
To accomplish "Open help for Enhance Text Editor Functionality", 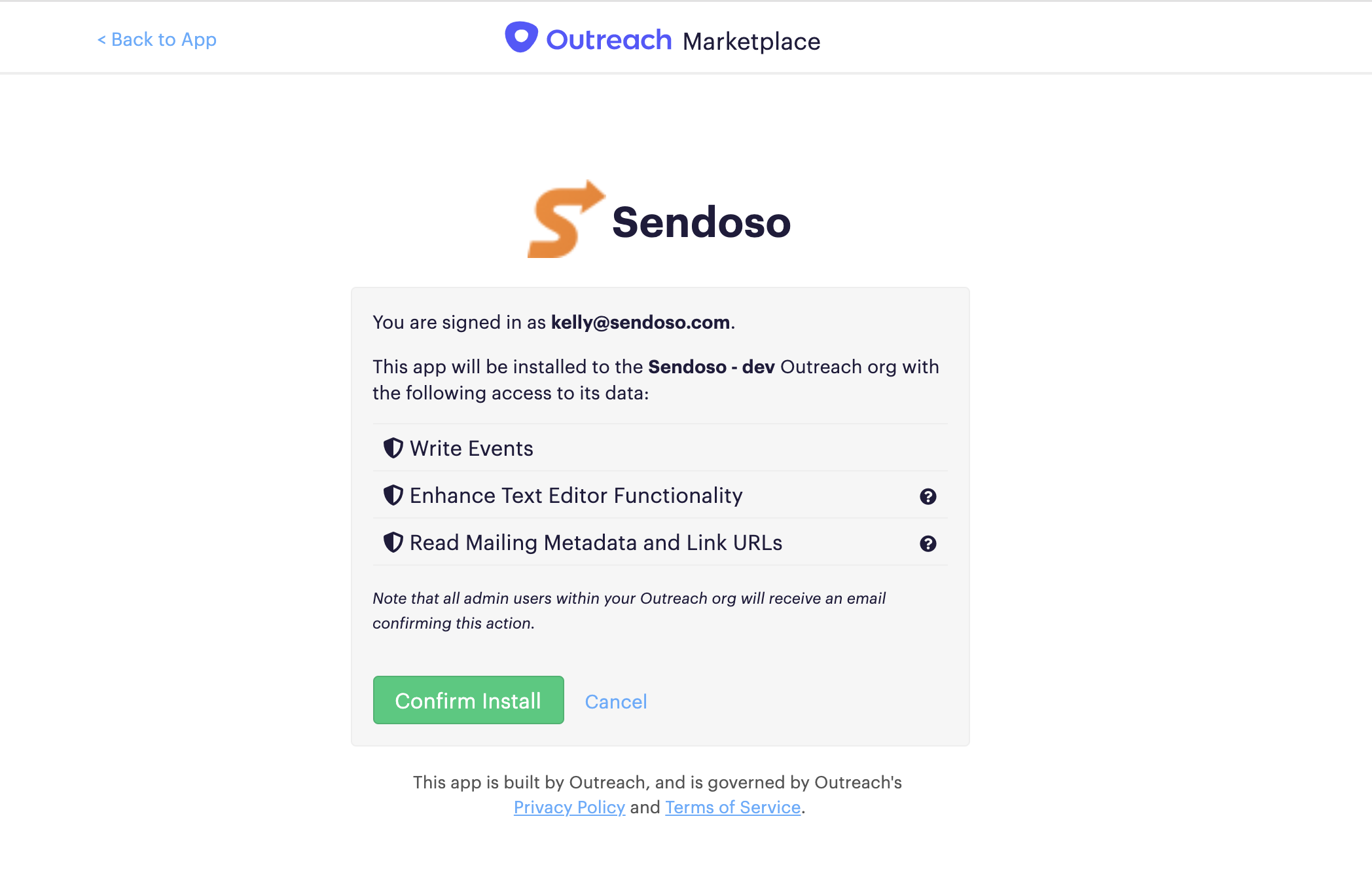I will point(928,496).
